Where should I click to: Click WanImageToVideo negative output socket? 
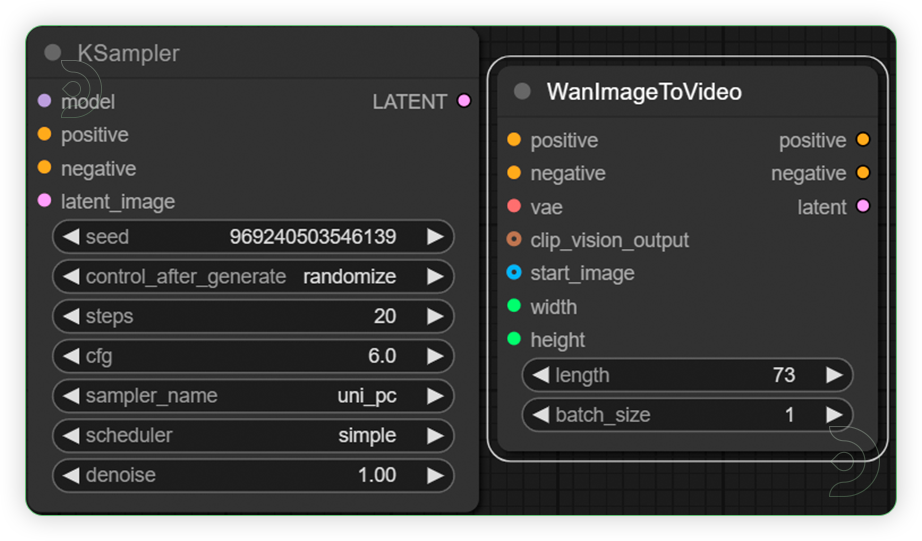(863, 173)
